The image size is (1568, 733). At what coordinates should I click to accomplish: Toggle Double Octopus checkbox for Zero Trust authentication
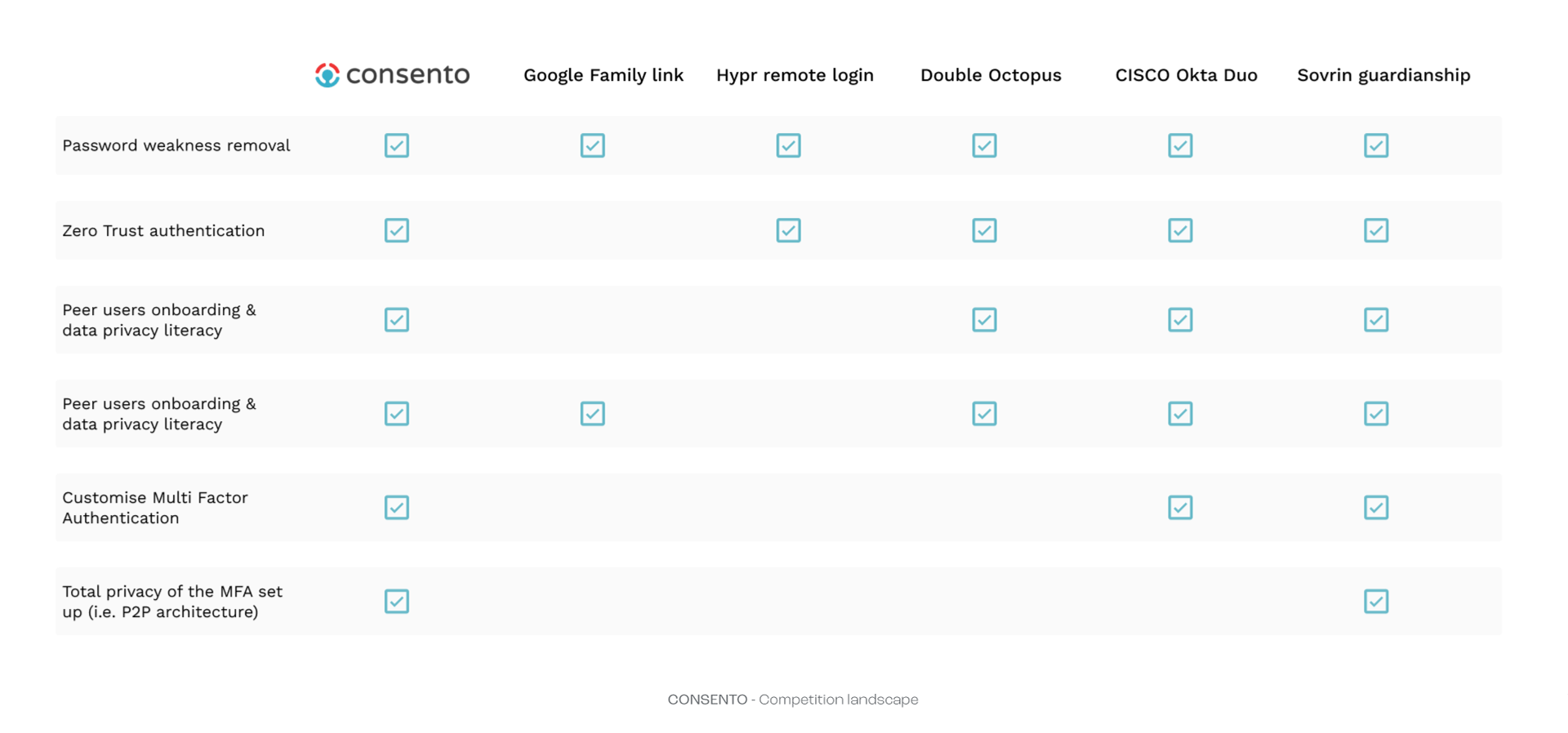(x=985, y=230)
